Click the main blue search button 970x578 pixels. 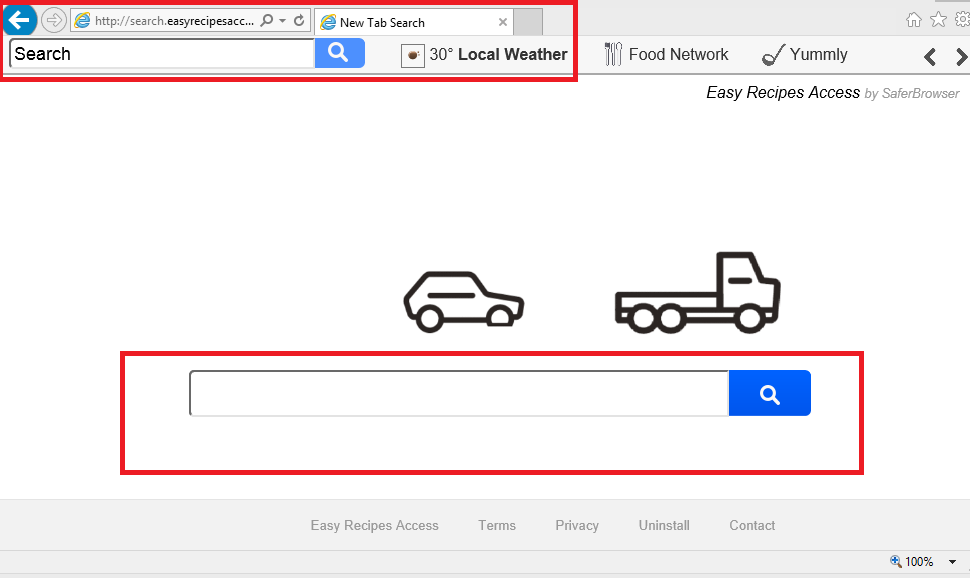click(770, 393)
